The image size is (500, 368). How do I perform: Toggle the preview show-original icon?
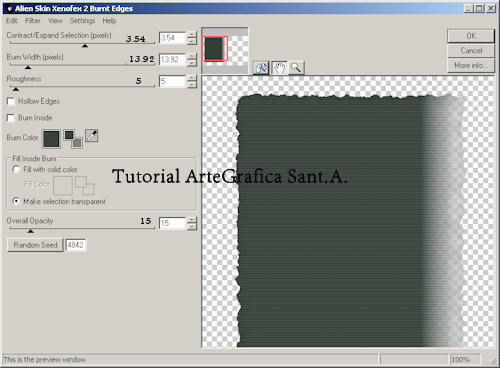(261, 68)
